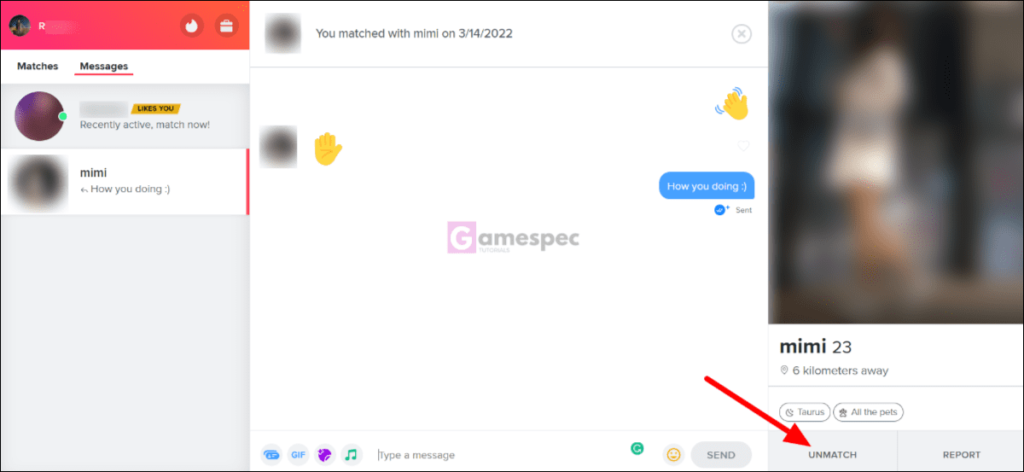Close the conversation with the X button
The height and width of the screenshot is (472, 1024).
tap(741, 33)
